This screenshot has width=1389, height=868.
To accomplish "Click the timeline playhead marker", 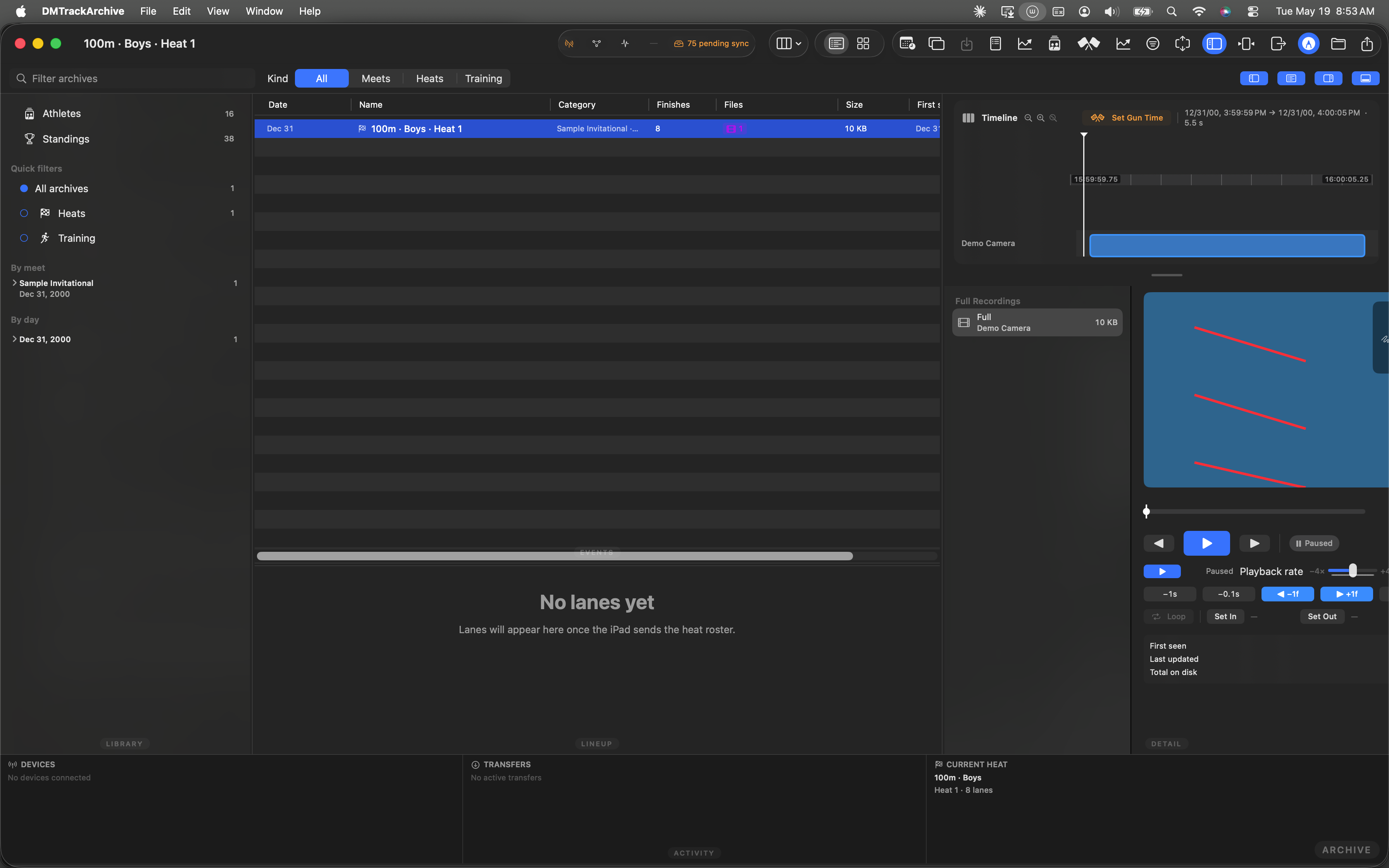I will [x=1084, y=136].
